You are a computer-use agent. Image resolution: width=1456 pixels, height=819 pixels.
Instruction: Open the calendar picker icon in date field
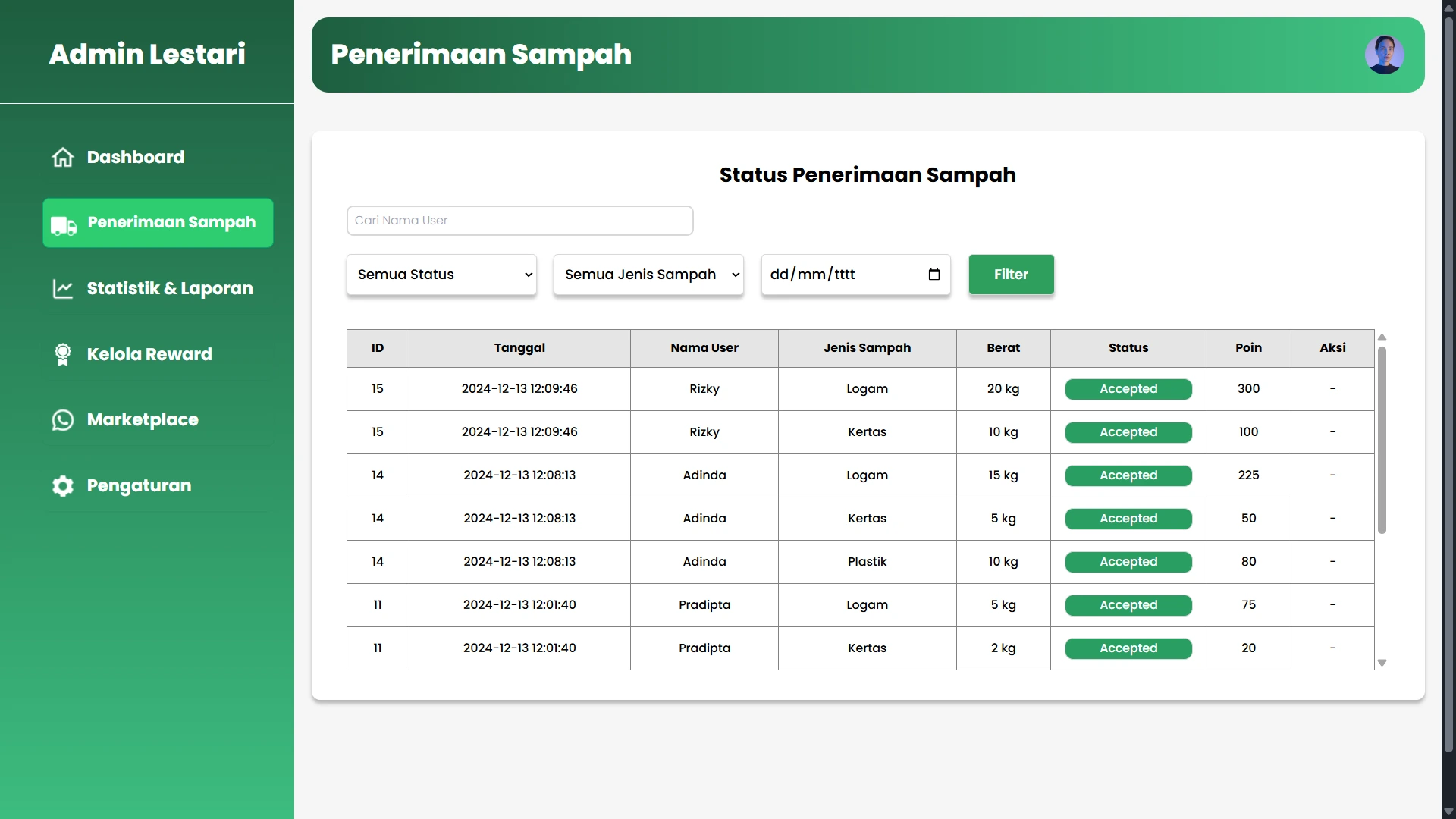(934, 275)
